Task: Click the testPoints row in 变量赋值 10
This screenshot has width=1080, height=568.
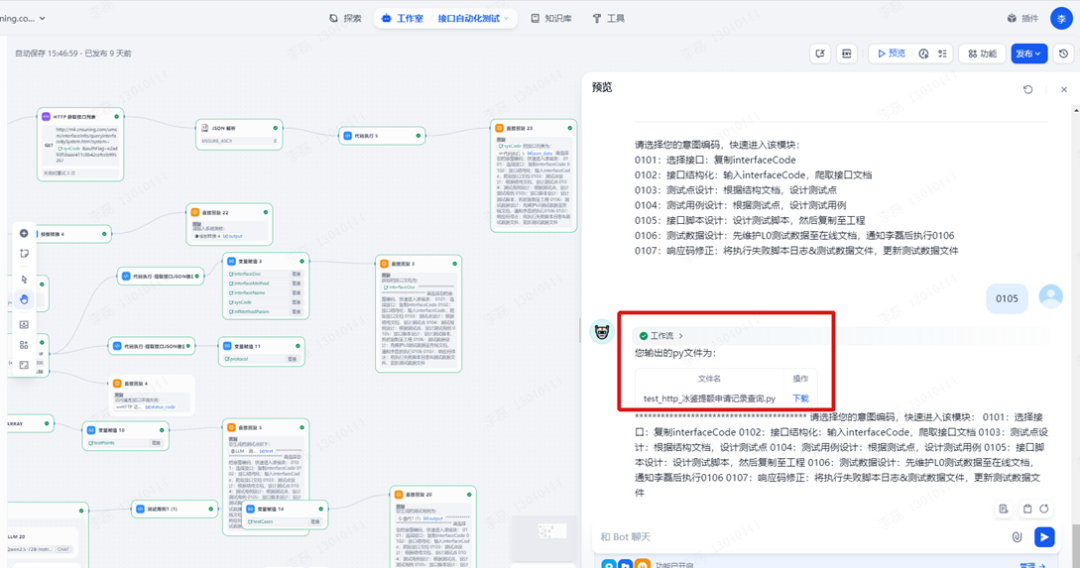Action: coord(125,443)
